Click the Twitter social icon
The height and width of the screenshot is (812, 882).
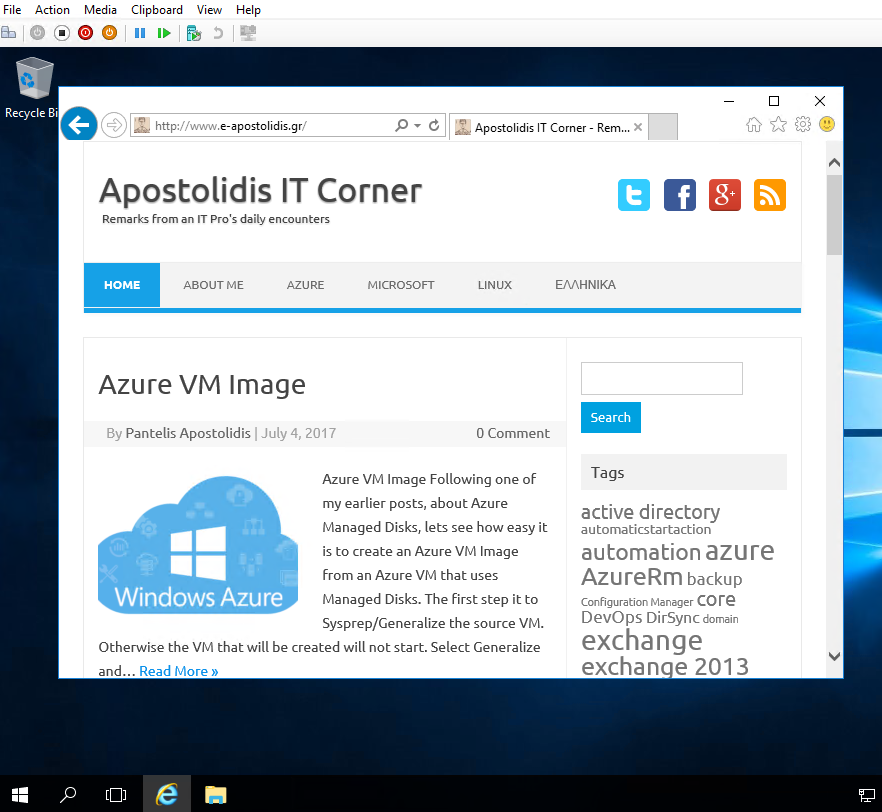coord(634,195)
